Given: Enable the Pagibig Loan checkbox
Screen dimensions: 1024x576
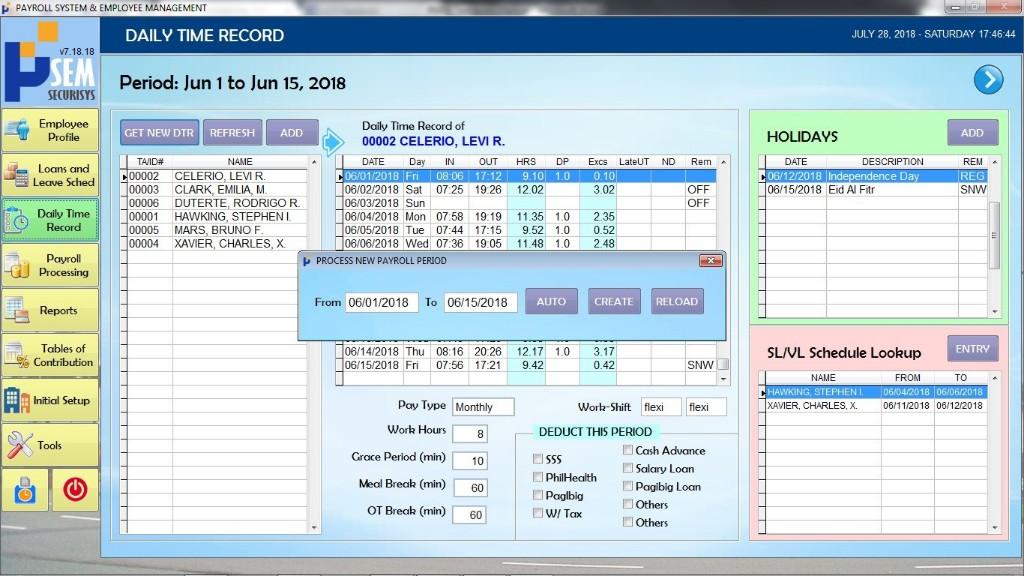Looking at the screenshot, I should click(628, 486).
